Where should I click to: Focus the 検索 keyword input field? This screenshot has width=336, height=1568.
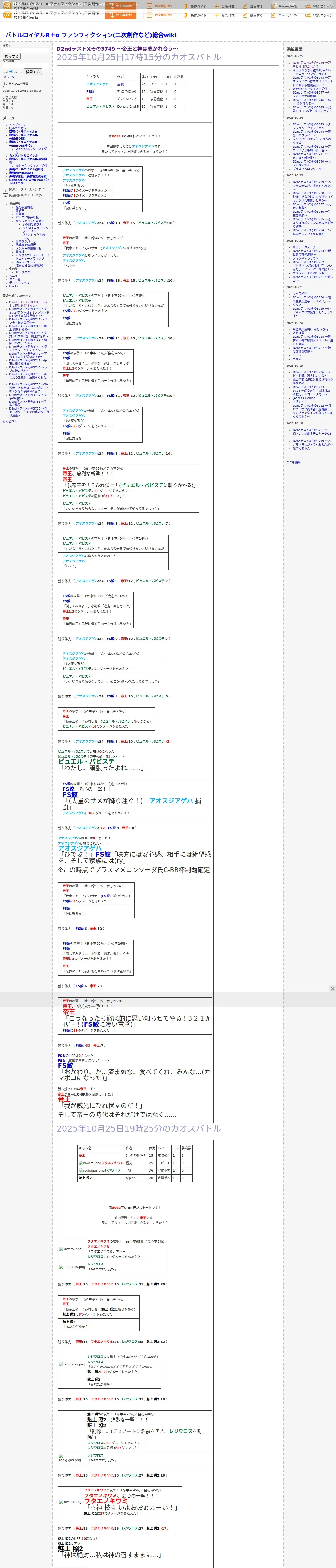(26, 50)
